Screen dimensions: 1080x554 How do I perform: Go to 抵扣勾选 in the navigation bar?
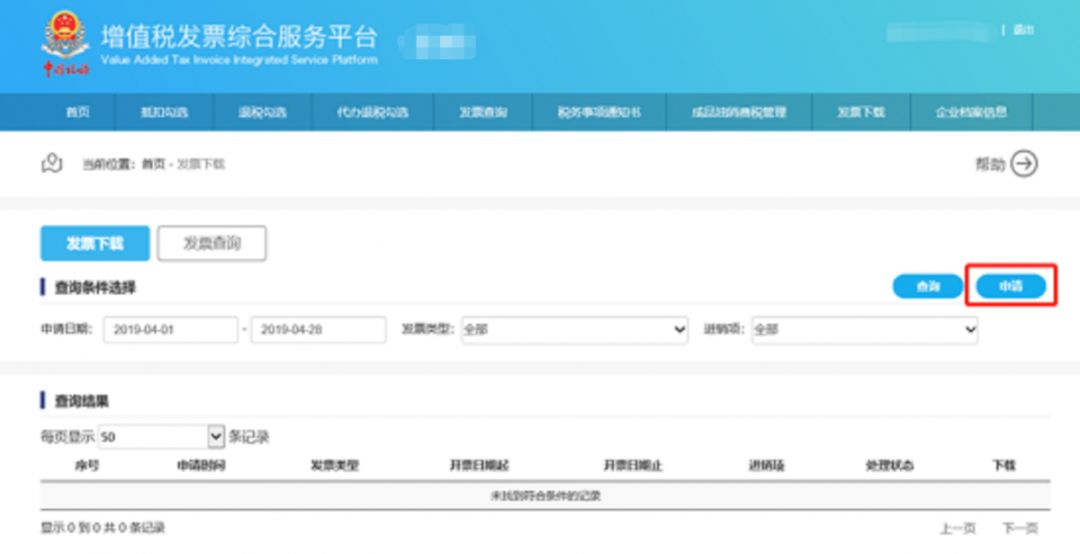click(x=165, y=112)
